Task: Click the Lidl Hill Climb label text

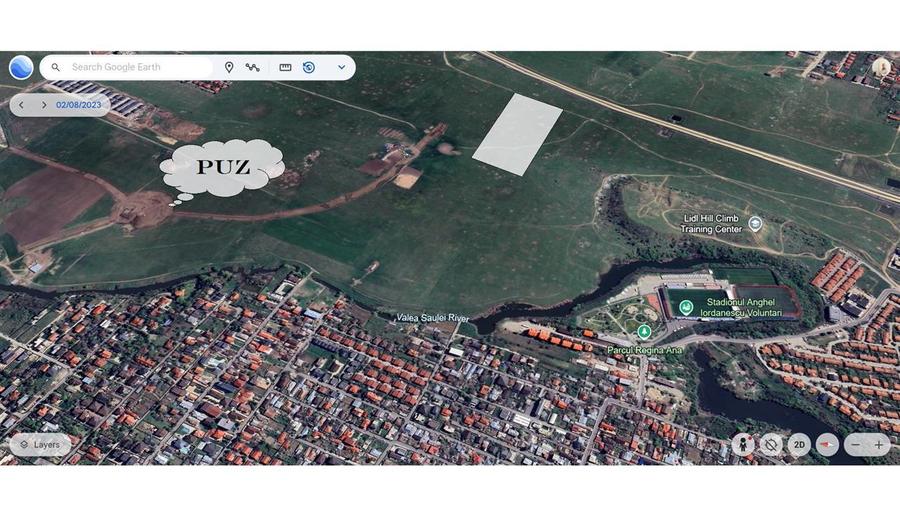Action: click(711, 224)
